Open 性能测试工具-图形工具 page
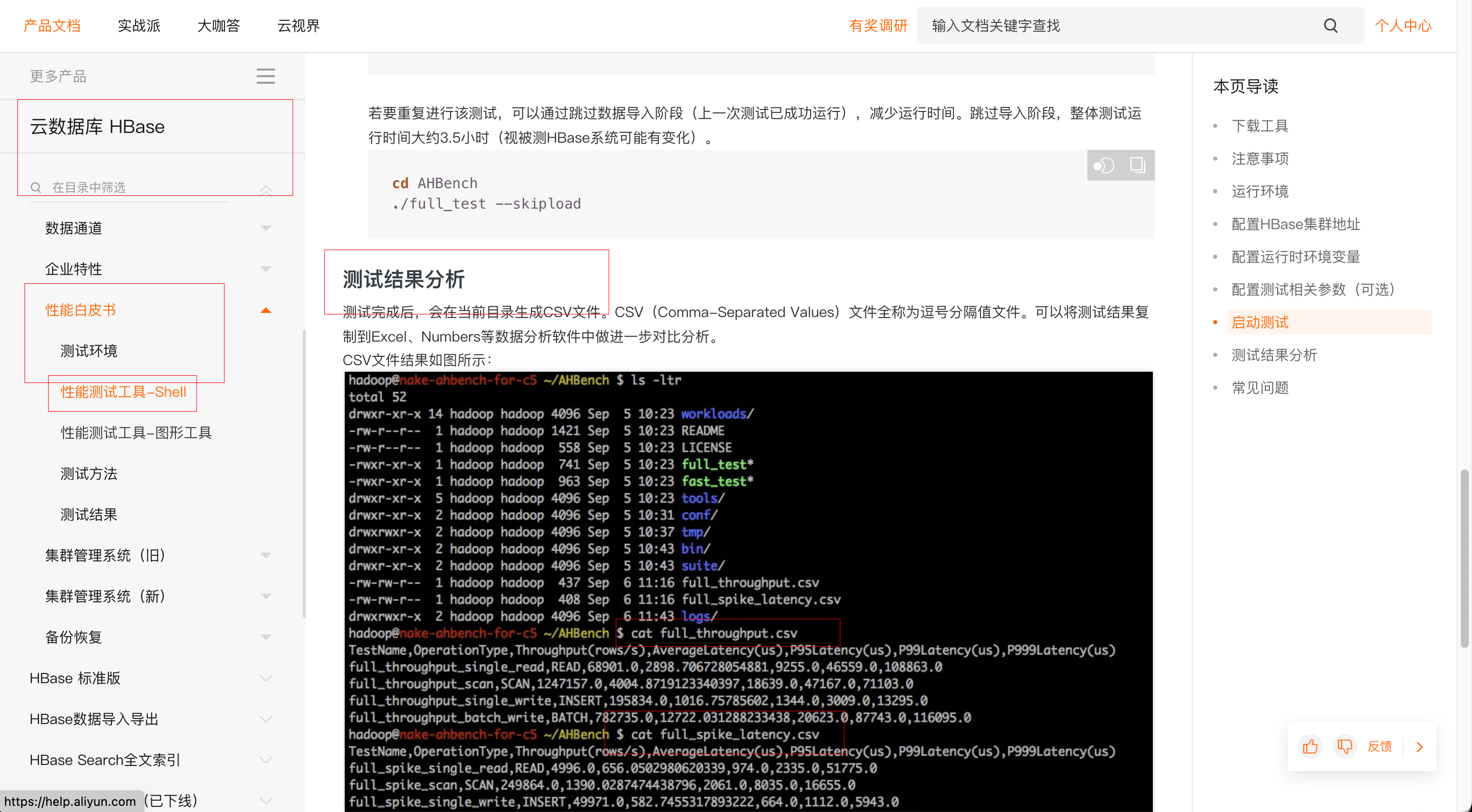 point(136,433)
